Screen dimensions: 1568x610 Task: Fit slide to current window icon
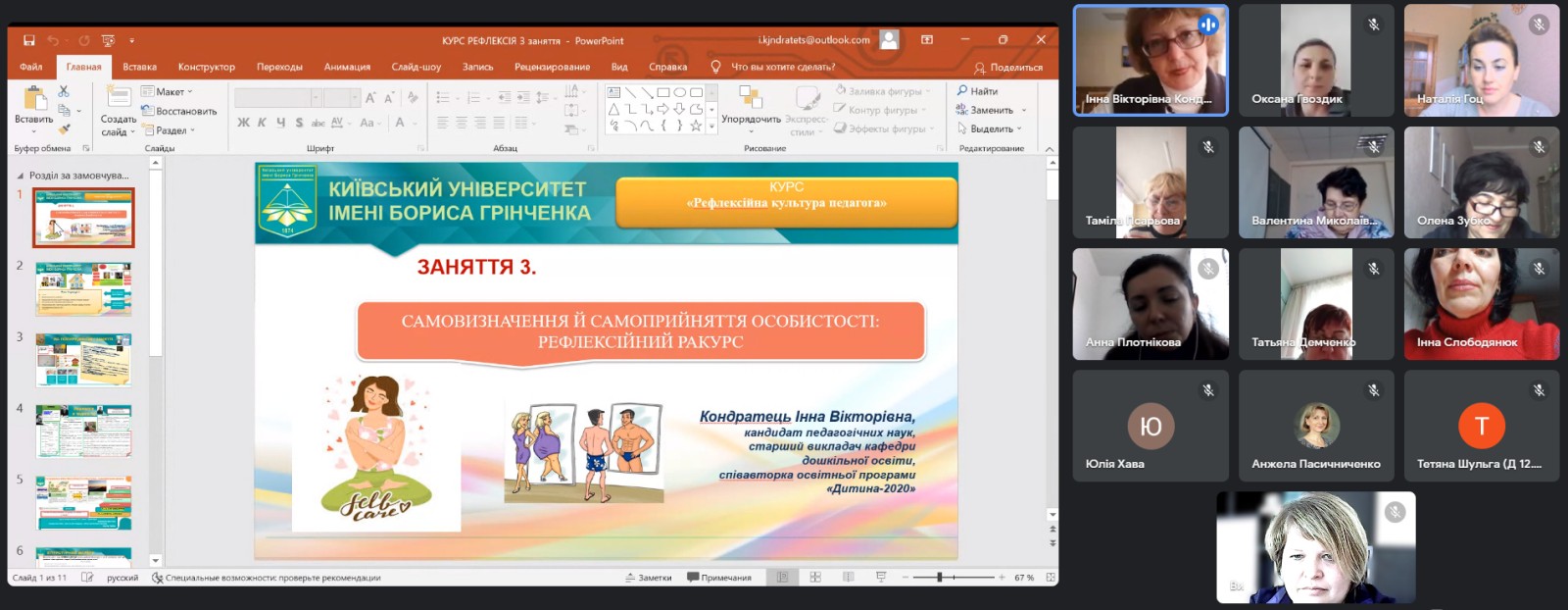(1051, 578)
